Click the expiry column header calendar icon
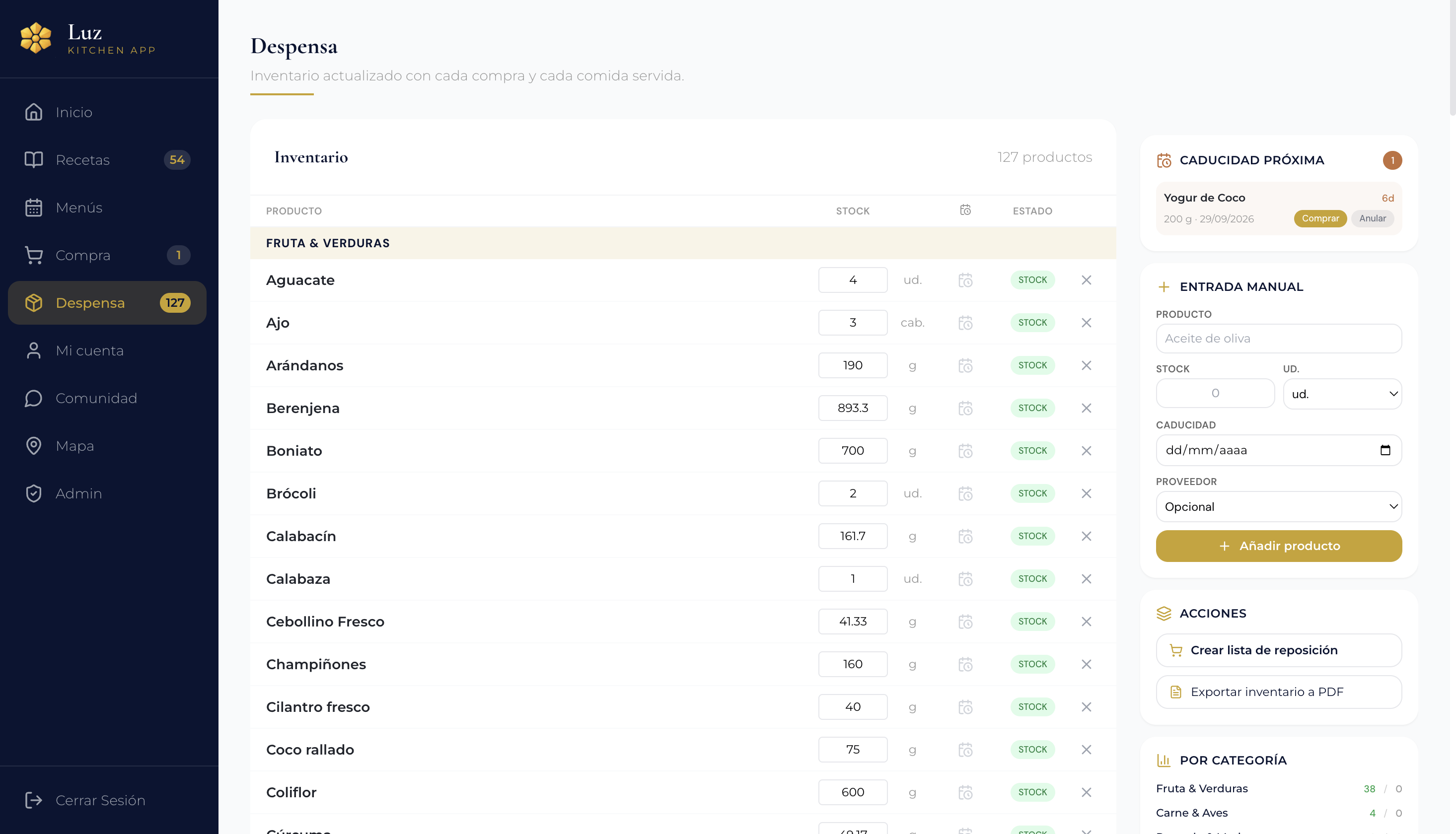The height and width of the screenshot is (834, 1456). tap(965, 210)
